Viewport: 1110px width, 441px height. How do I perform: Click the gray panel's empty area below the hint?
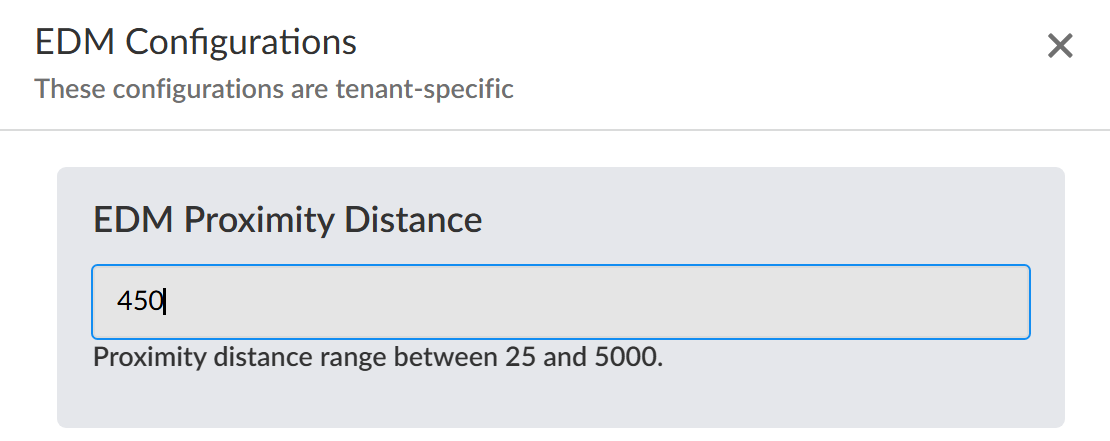click(x=560, y=400)
